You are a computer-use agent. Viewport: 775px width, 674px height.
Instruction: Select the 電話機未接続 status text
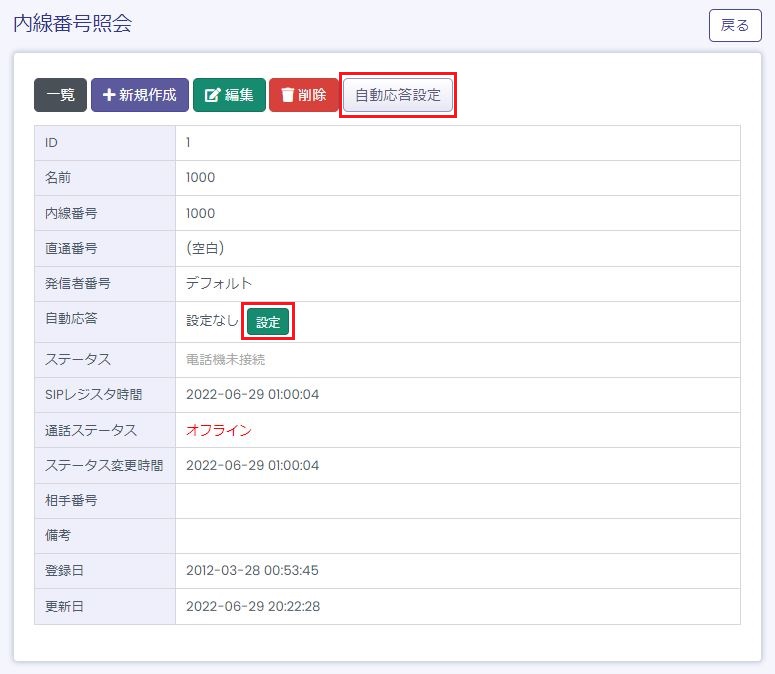click(225, 360)
